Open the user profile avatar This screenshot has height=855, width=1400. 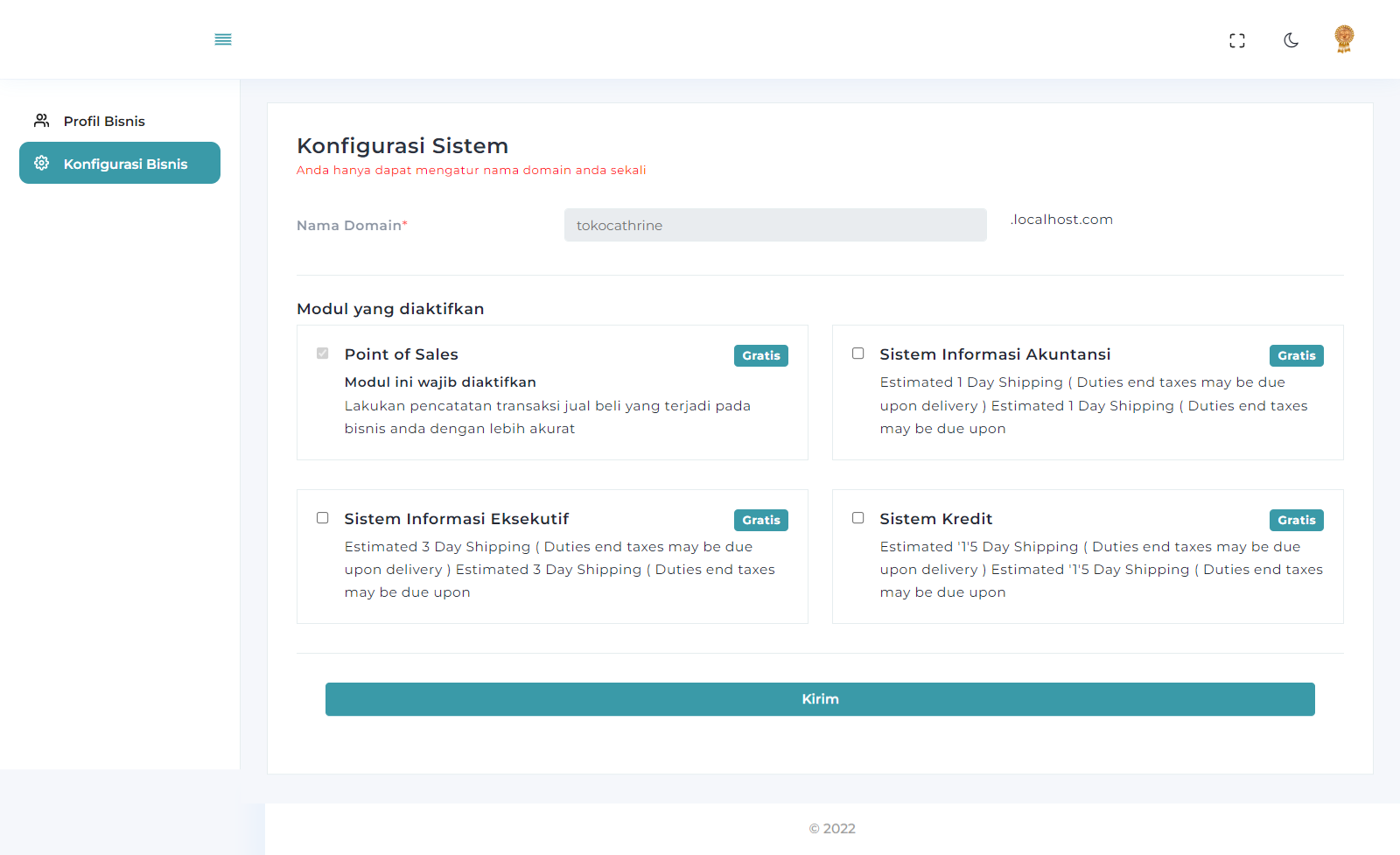(x=1344, y=39)
